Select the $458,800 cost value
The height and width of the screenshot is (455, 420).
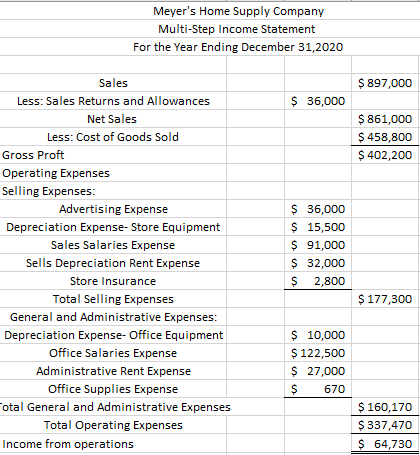[x=385, y=137]
